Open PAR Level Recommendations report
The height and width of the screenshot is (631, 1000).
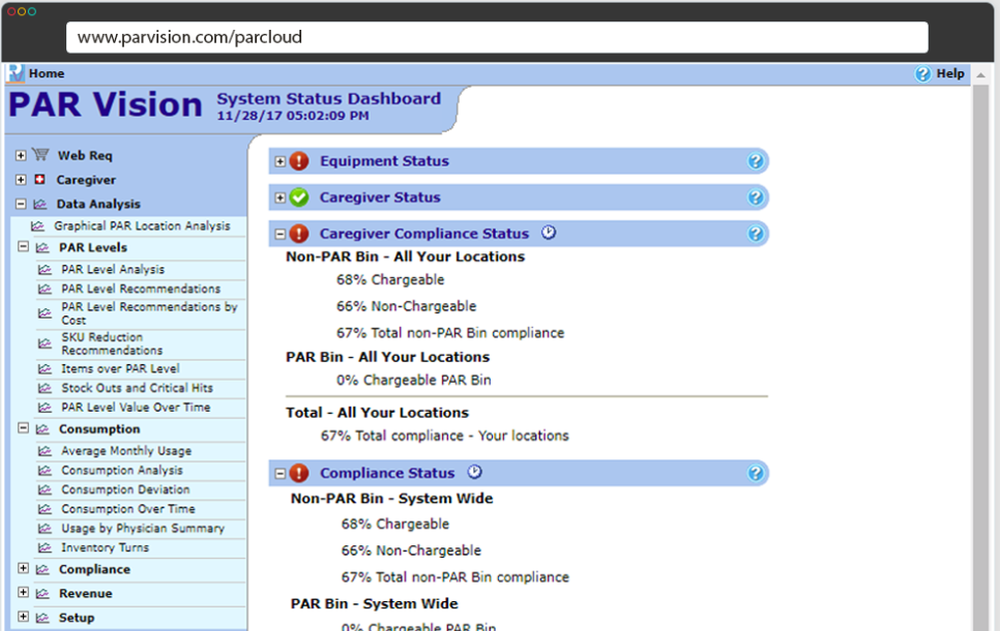click(141, 288)
